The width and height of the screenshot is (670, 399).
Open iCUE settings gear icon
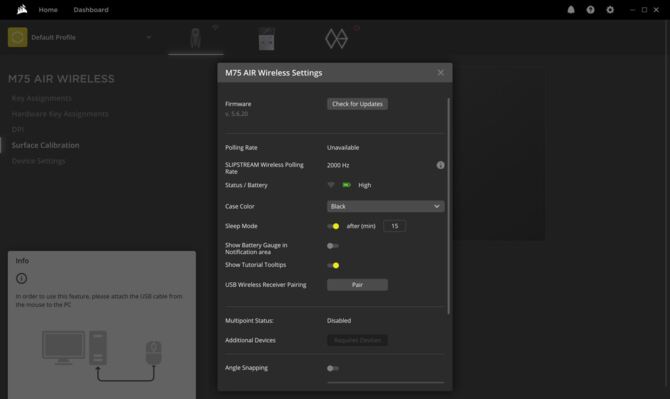610,9
